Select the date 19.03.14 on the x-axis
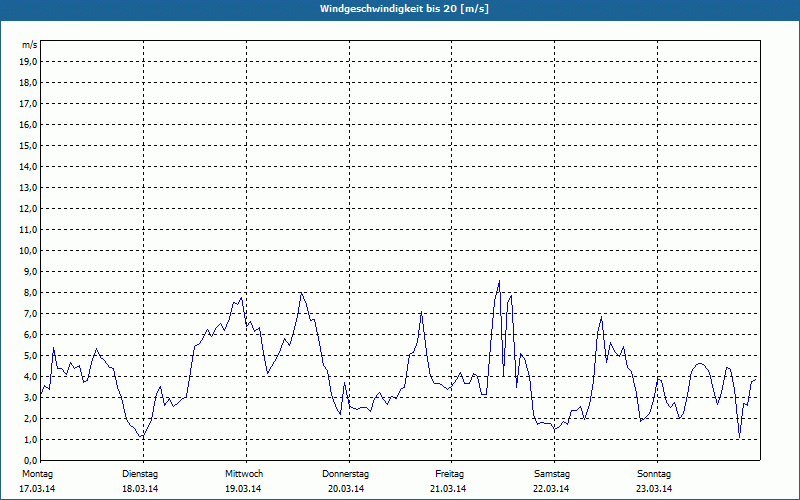Image resolution: width=800 pixels, height=500 pixels. coord(244,489)
